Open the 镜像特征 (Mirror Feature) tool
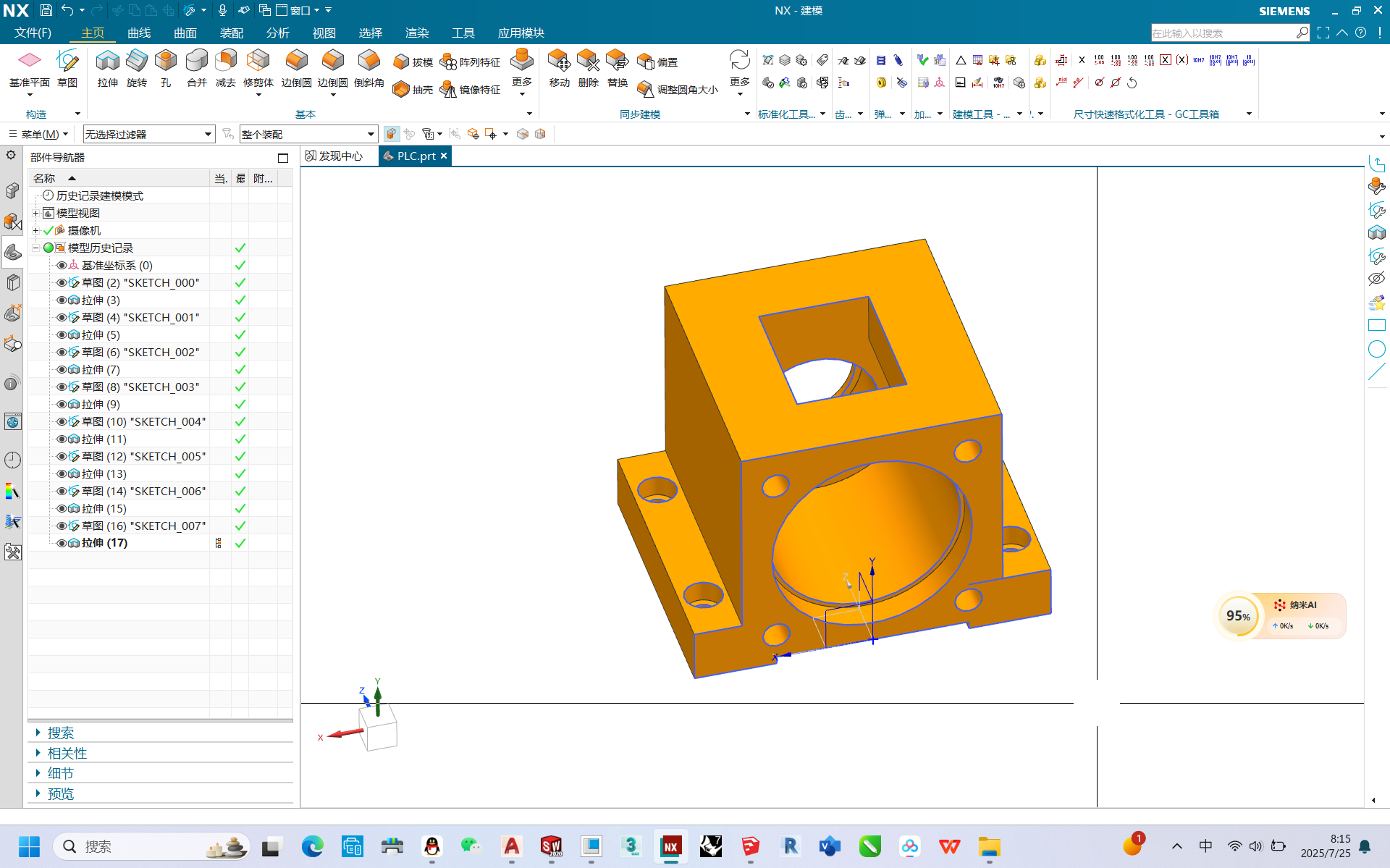Screen dimensions: 1390x868 point(471,90)
